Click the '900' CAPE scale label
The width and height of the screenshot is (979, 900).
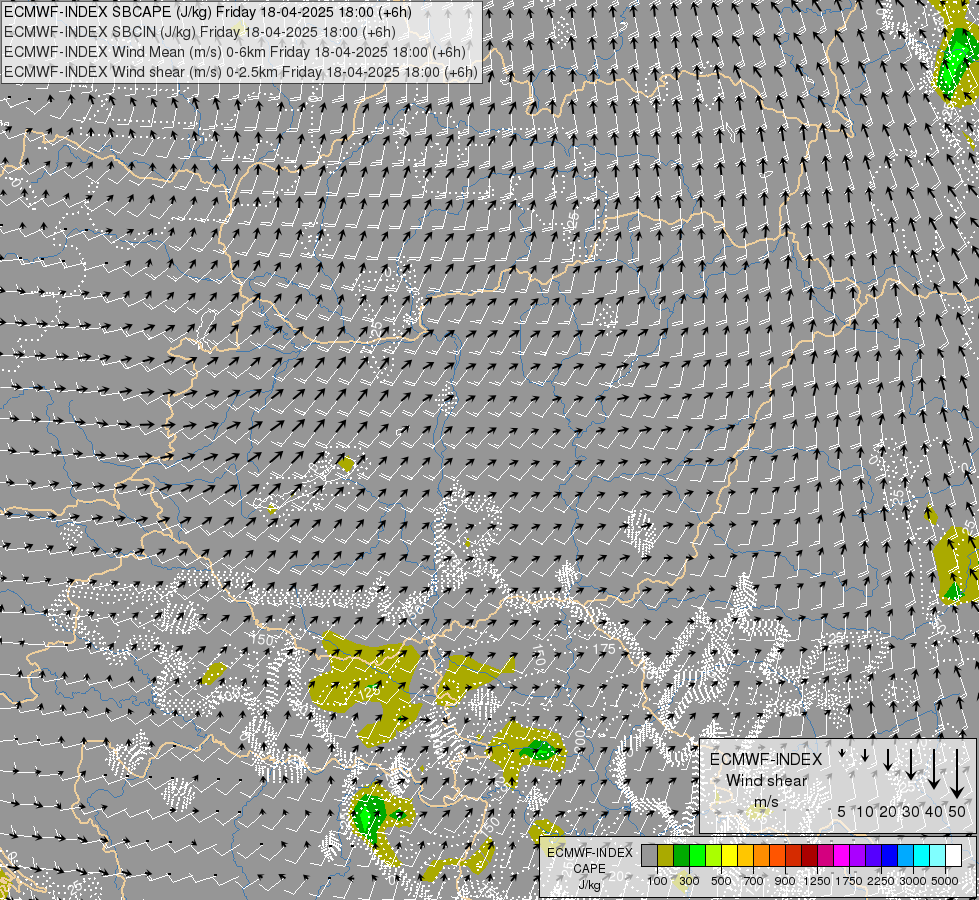click(x=785, y=881)
